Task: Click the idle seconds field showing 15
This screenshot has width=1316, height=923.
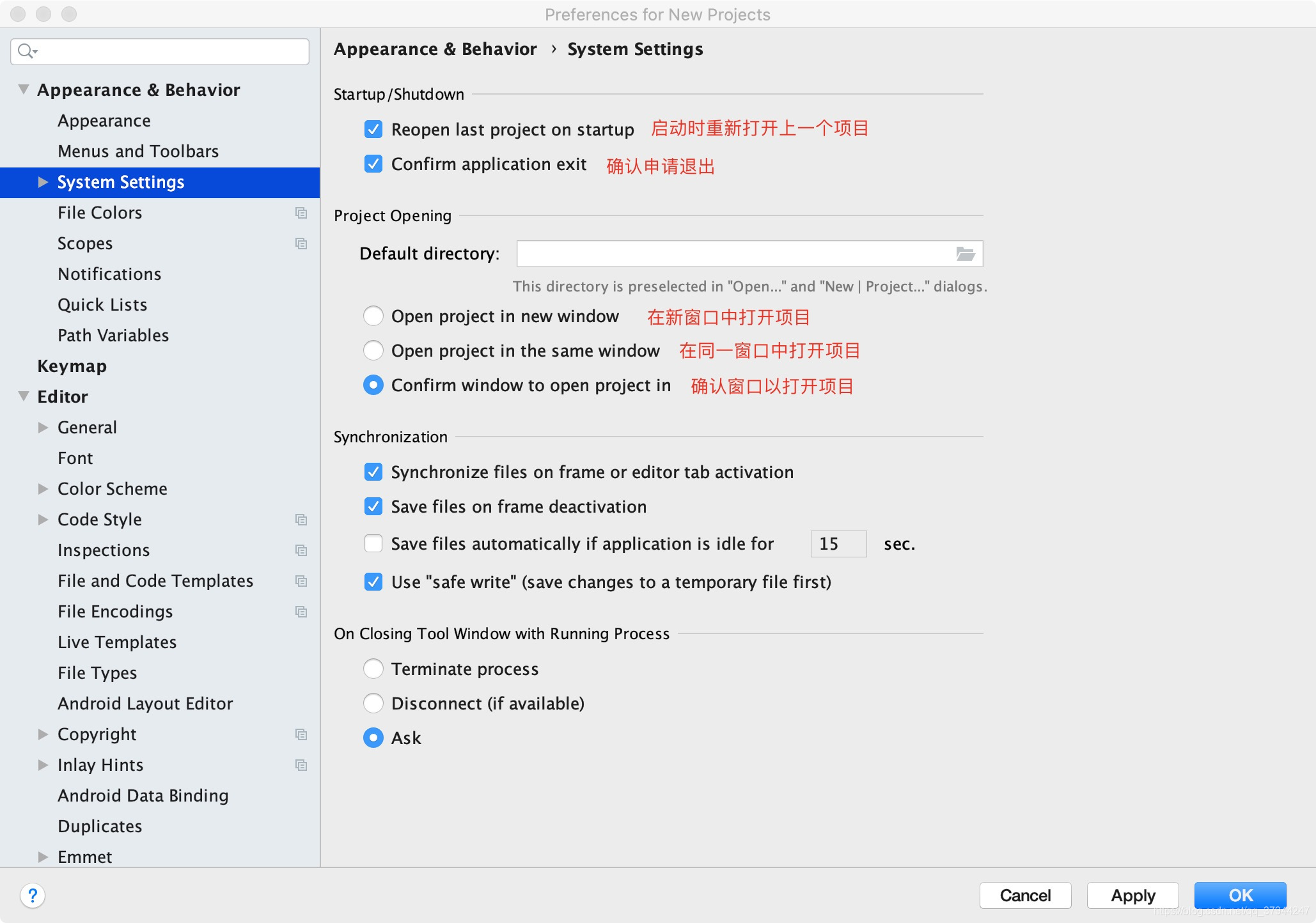Action: click(x=838, y=544)
